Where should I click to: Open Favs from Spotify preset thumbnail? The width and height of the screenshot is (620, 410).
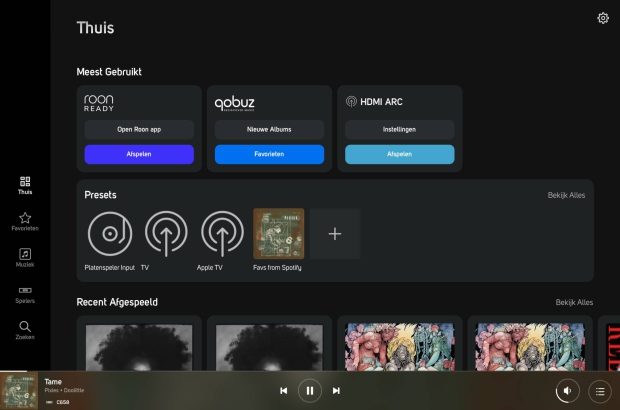click(x=279, y=233)
